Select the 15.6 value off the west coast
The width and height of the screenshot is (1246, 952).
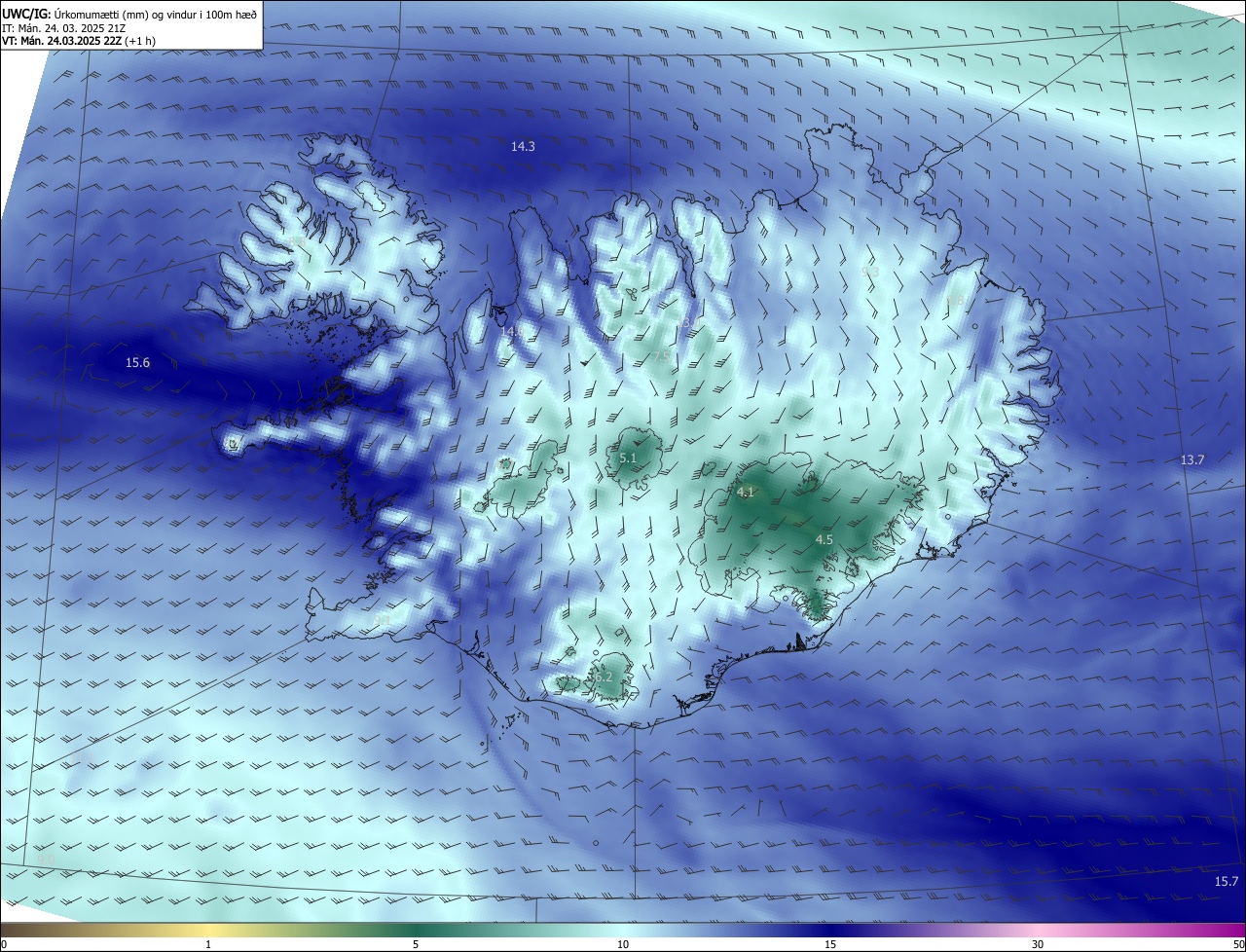pyautogui.click(x=138, y=363)
